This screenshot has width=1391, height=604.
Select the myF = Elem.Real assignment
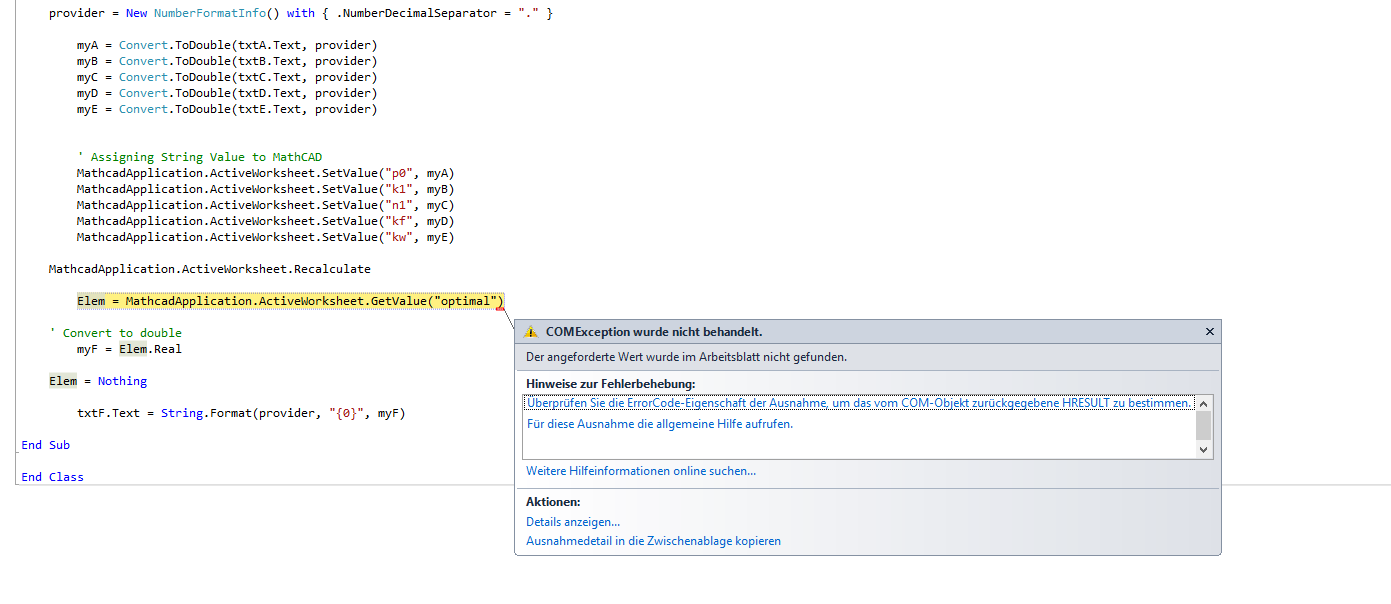pos(125,348)
